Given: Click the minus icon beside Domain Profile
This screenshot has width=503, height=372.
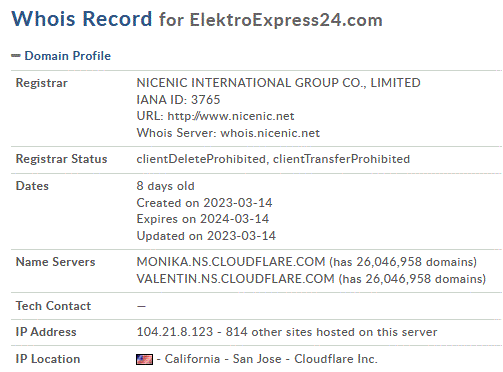Looking at the screenshot, I should pyautogui.click(x=16, y=56).
